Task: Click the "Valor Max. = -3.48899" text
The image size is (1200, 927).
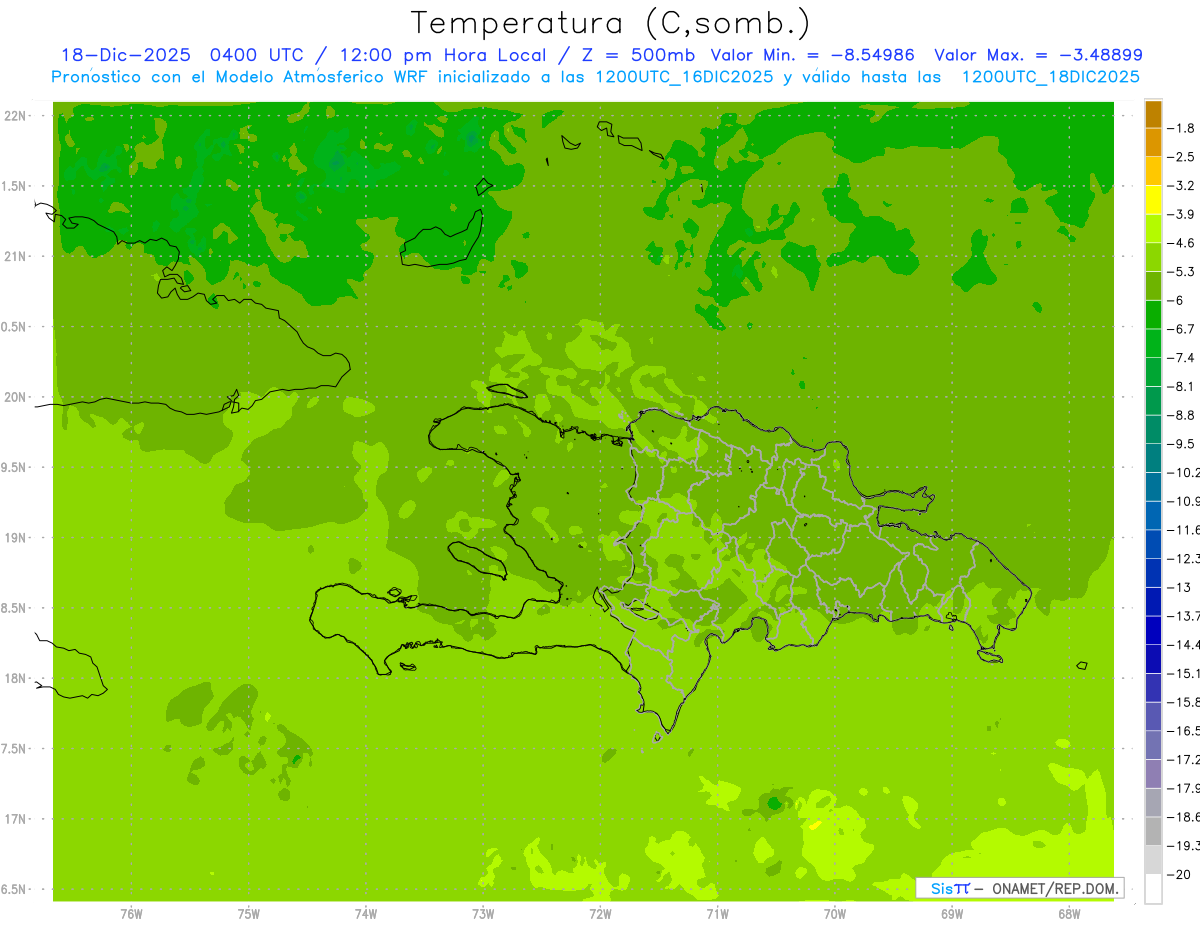Action: click(1038, 55)
